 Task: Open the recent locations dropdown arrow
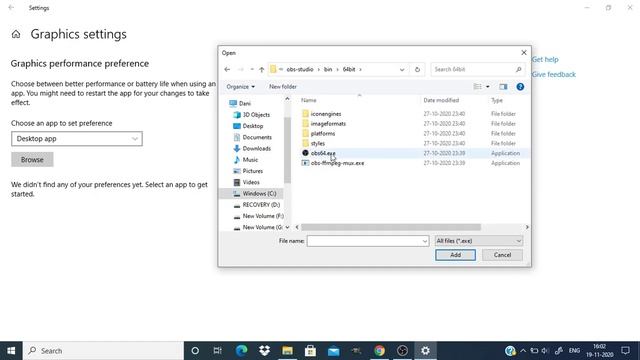pyautogui.click(x=252, y=69)
